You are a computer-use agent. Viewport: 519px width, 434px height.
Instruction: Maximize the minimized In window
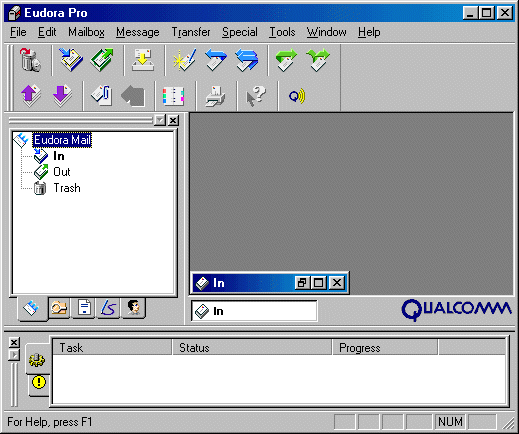318,283
